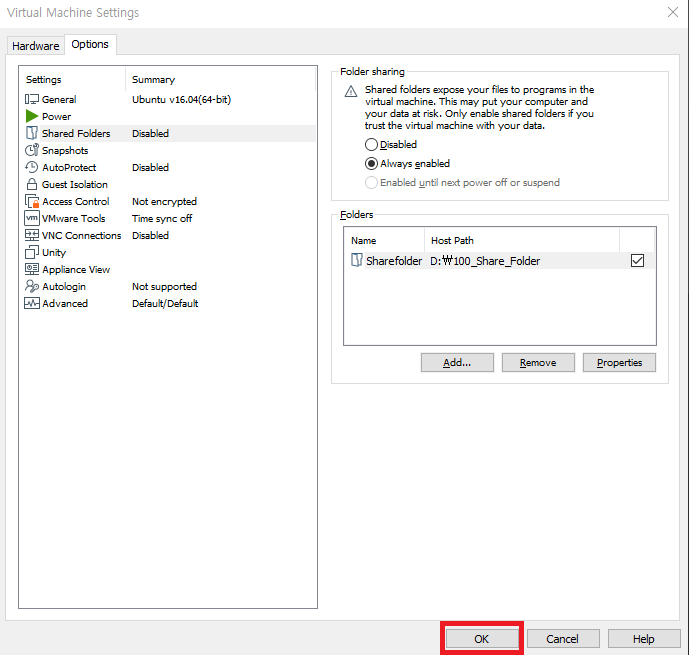The image size is (689, 655).
Task: Click the Shared Folders icon in settings list
Action: click(x=32, y=133)
